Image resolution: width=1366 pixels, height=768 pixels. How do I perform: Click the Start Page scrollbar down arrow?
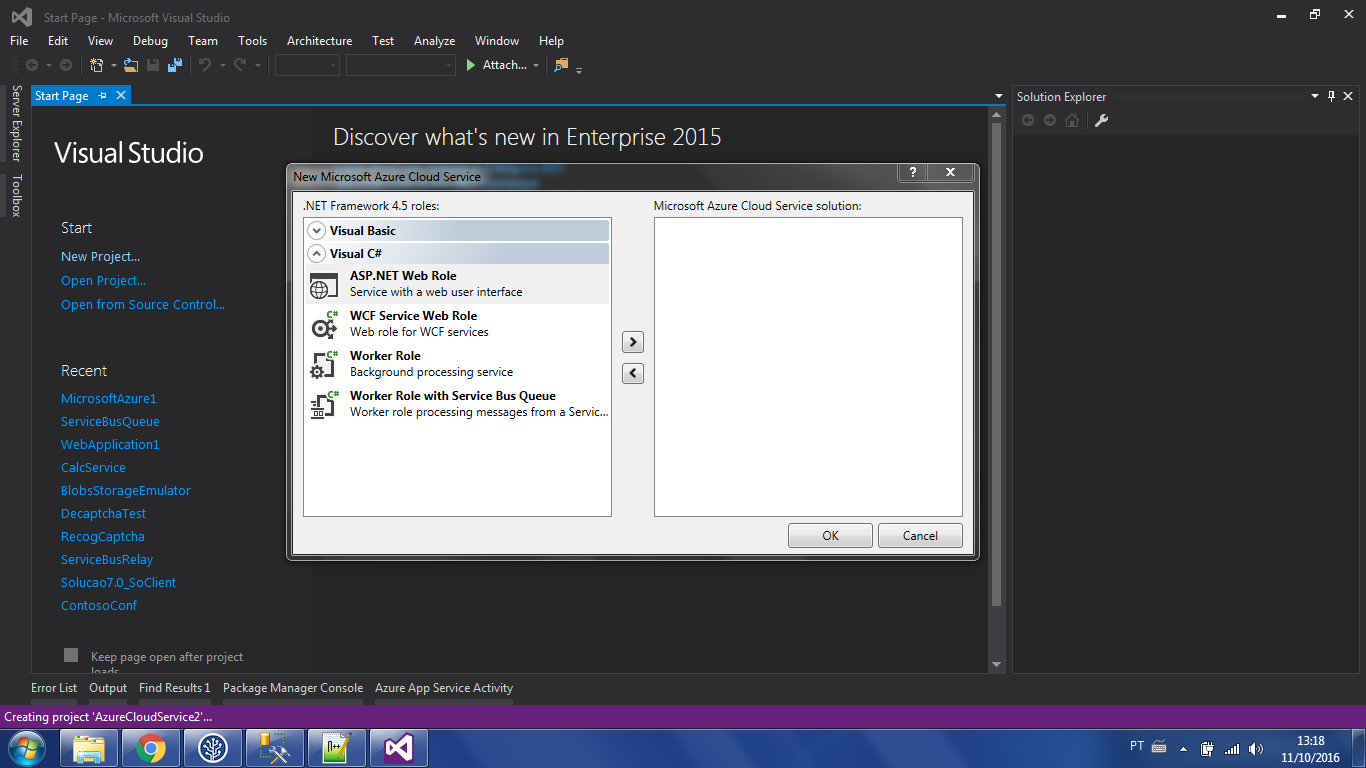pyautogui.click(x=996, y=665)
